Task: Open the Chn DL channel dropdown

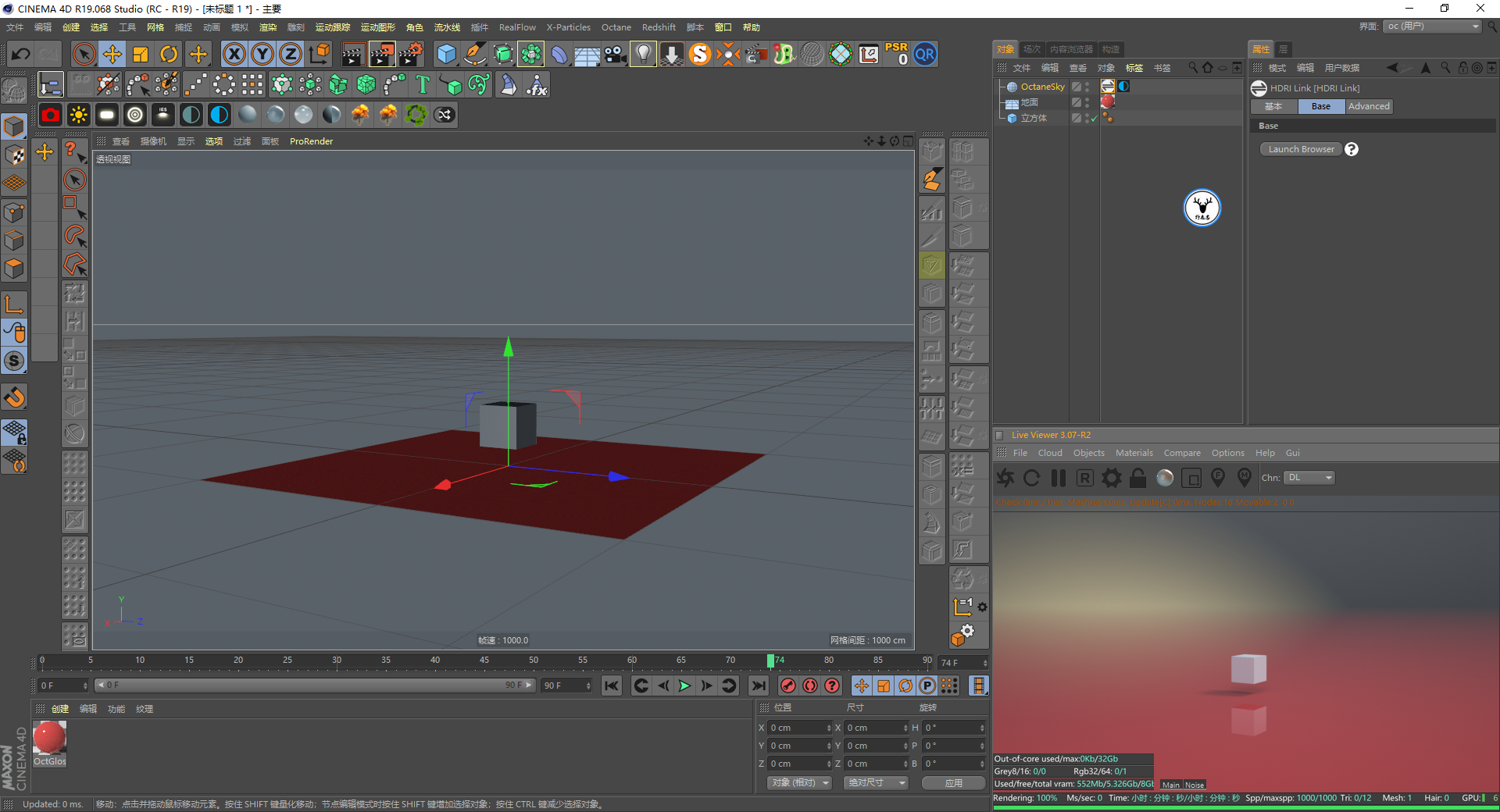Action: 1309,478
